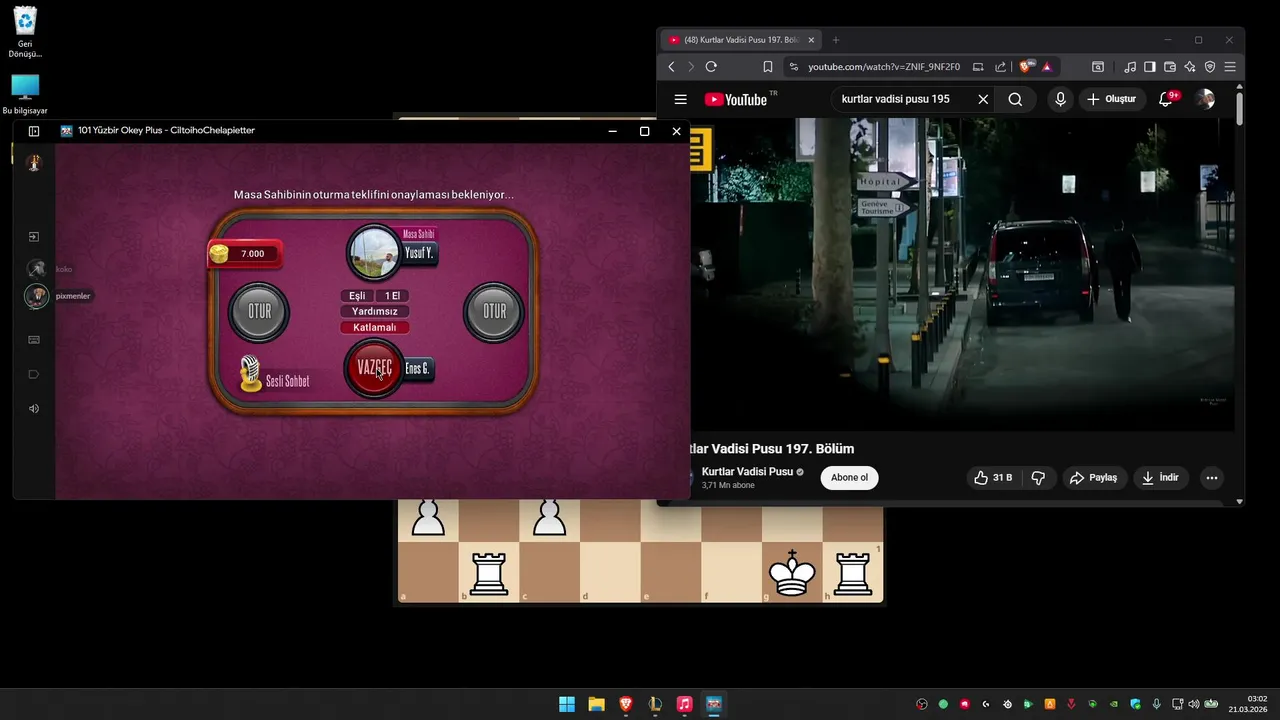This screenshot has height=720, width=1280.
Task: Search YouTube by voice microphone
Action: tap(1060, 99)
